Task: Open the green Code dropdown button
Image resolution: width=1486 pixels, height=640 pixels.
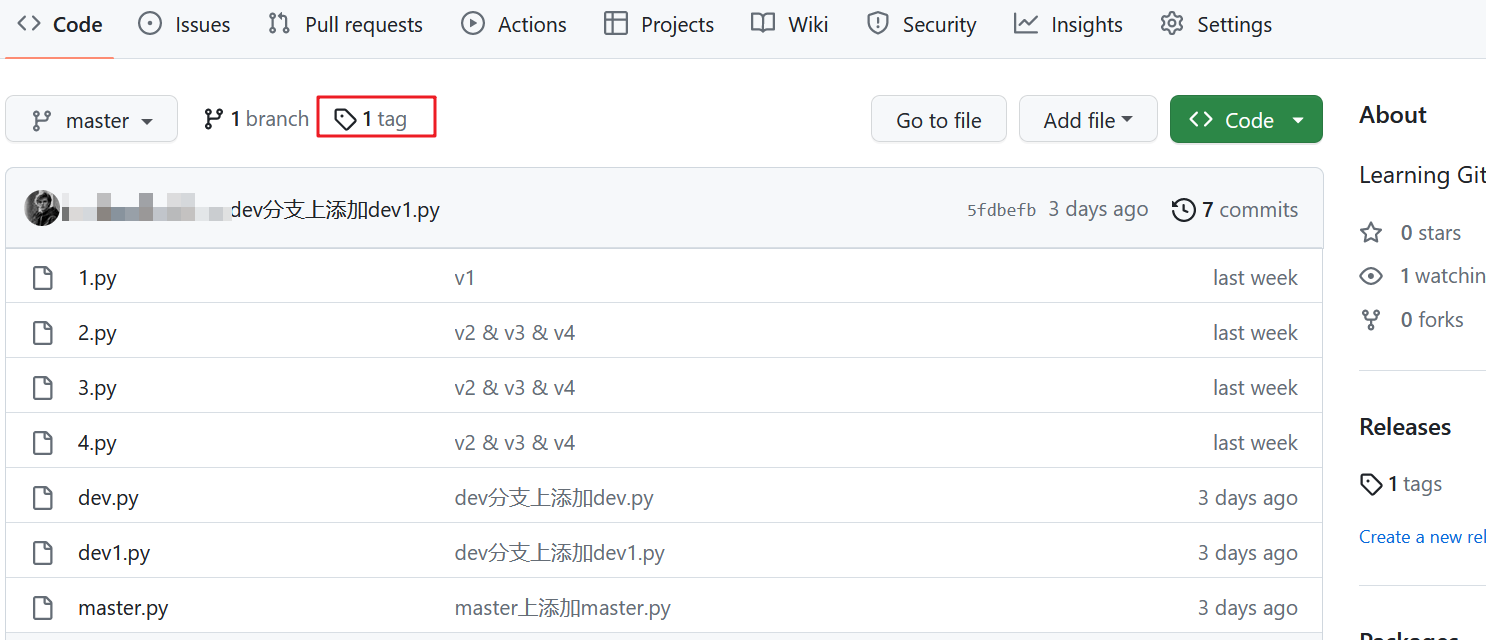Action: point(1246,119)
